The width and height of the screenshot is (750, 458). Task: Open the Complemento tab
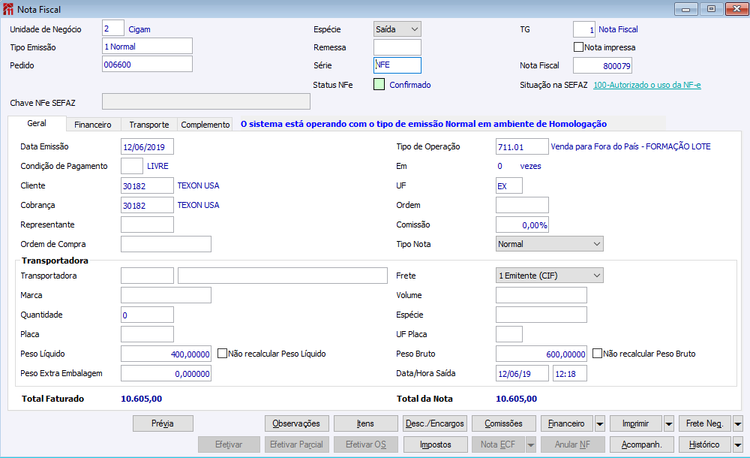point(205,124)
